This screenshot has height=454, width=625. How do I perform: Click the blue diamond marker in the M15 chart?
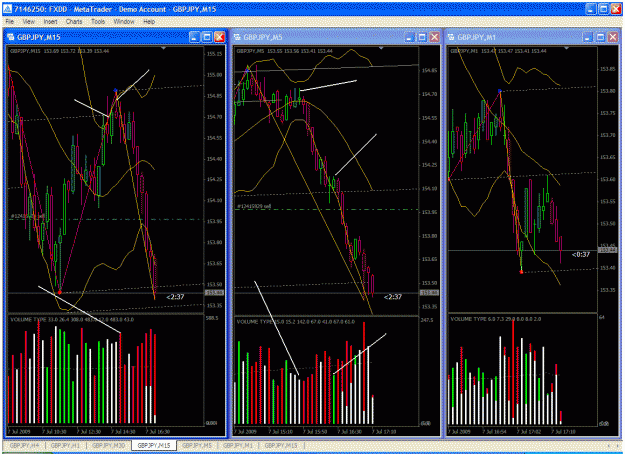coord(116,90)
